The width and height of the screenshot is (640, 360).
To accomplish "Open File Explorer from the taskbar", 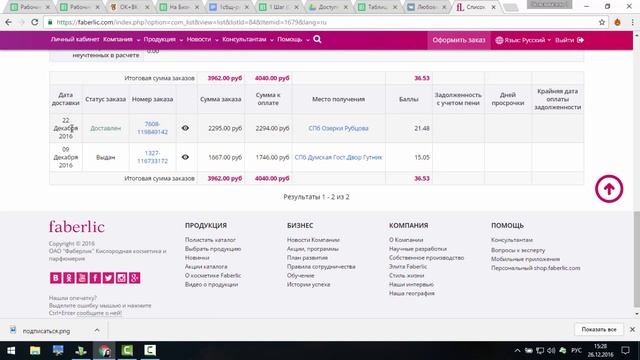I will [x=35, y=351].
